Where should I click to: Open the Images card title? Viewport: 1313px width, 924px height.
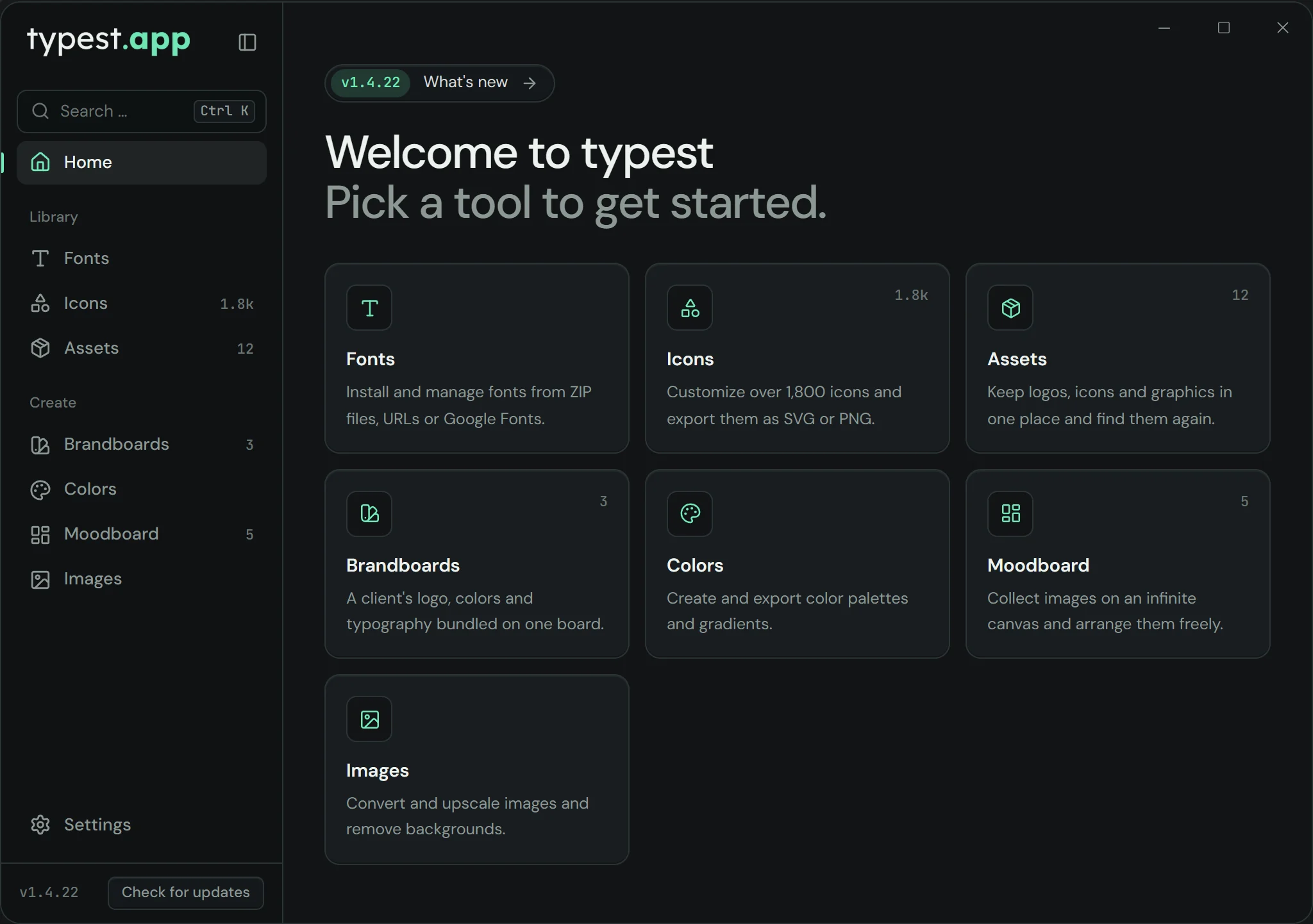pos(377,770)
